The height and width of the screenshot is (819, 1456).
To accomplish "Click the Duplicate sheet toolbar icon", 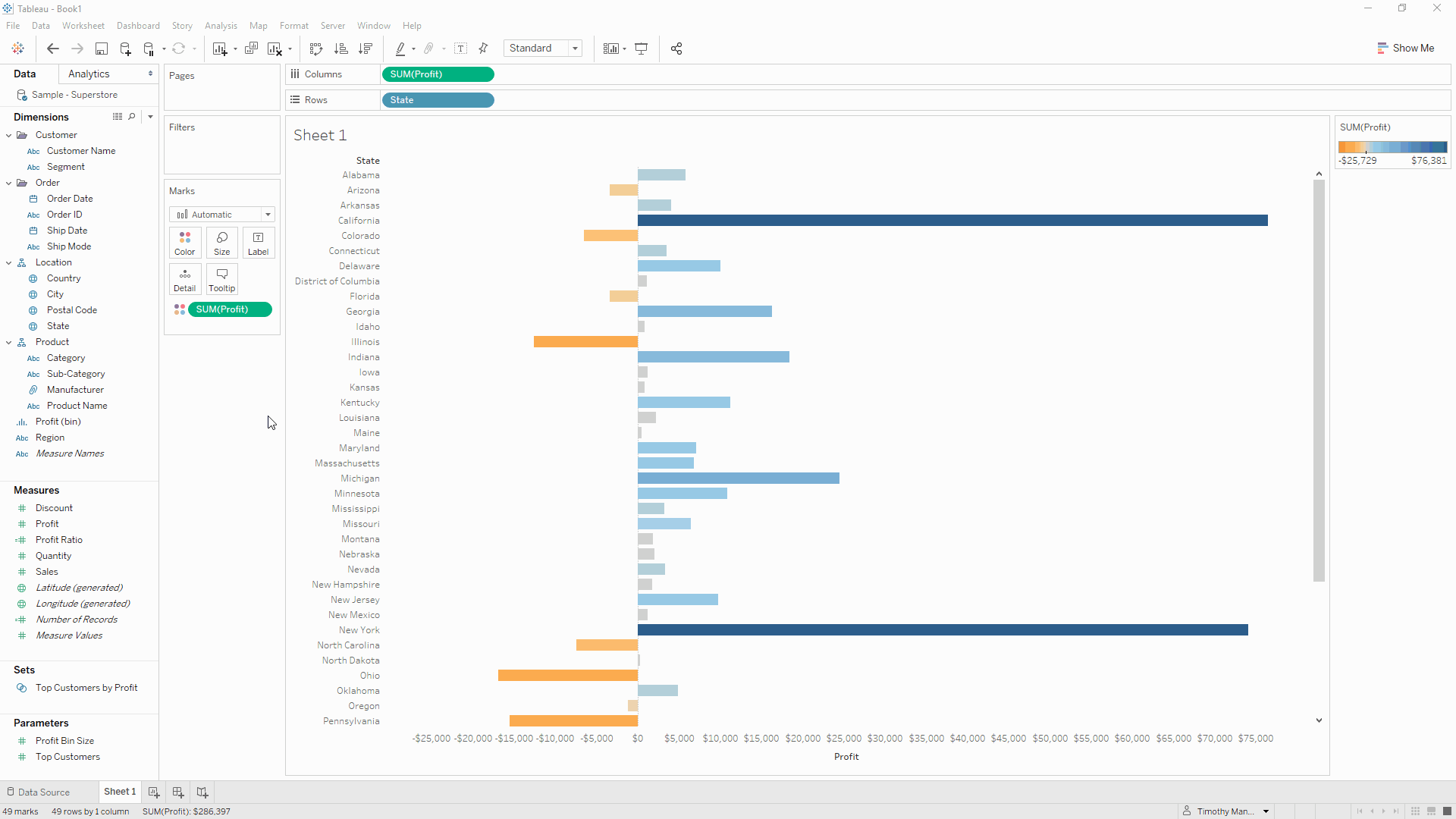I will coord(252,49).
